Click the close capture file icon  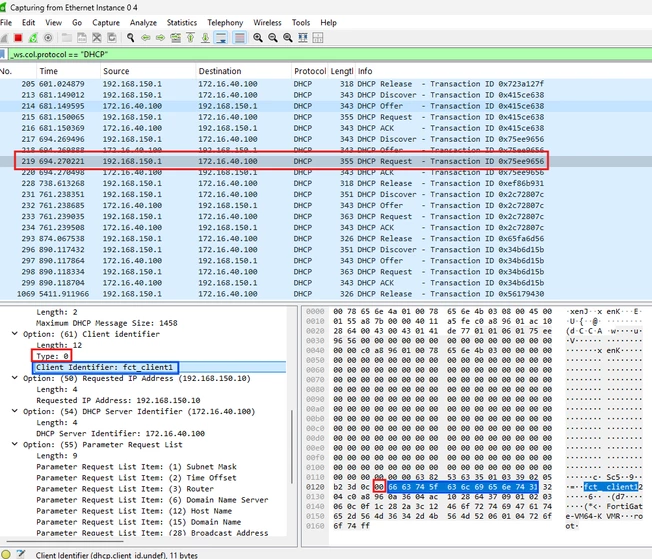pos(97,38)
